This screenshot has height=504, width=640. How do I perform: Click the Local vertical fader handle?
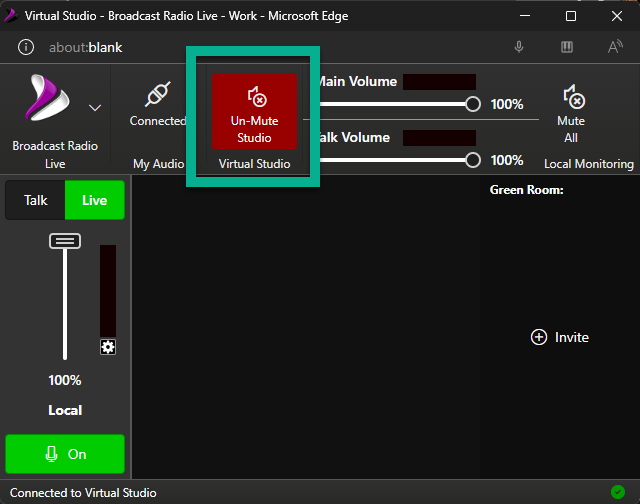[x=65, y=241]
